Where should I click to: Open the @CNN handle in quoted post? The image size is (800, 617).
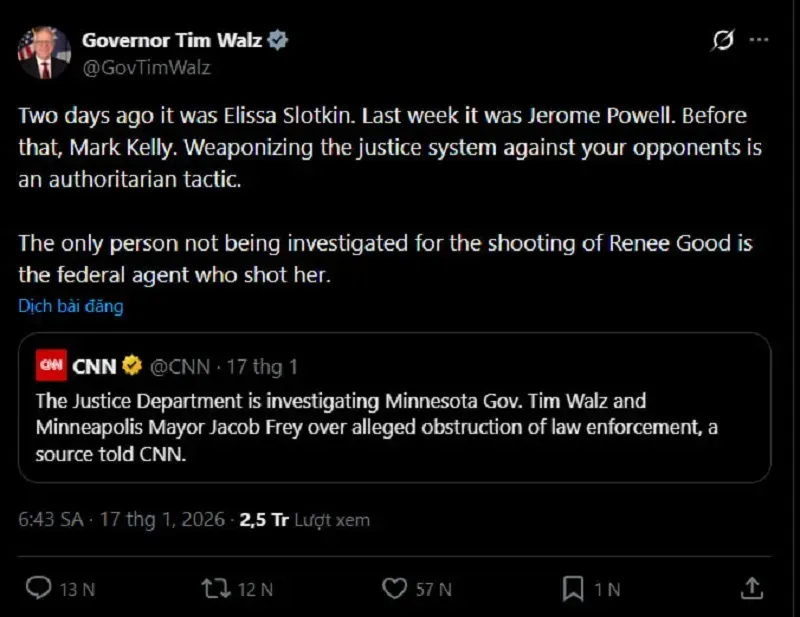point(180,367)
